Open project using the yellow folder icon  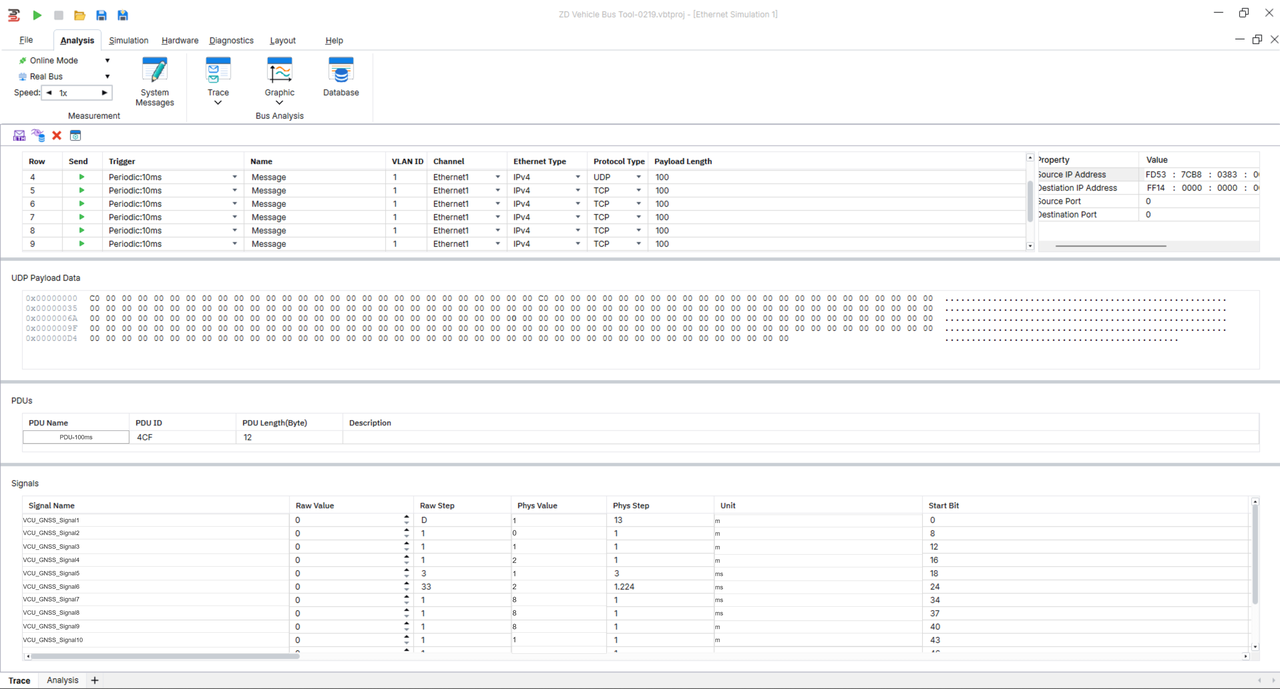tap(79, 15)
